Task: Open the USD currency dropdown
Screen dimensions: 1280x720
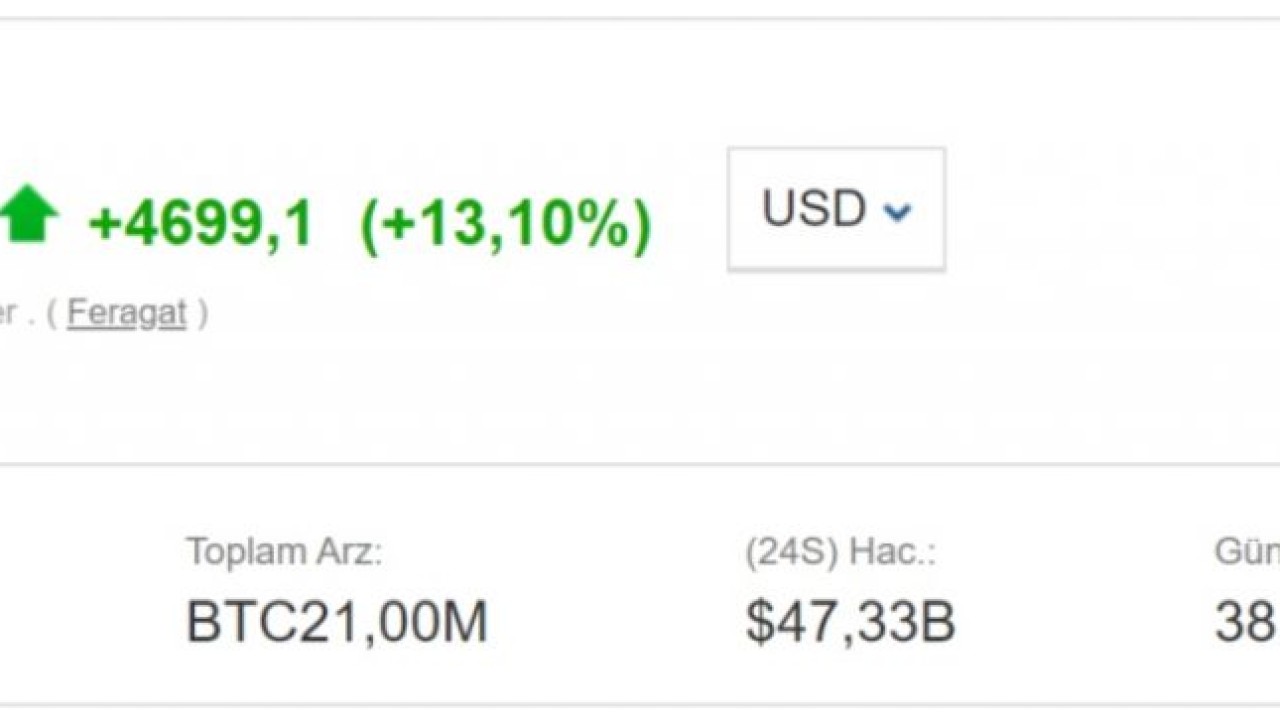Action: pyautogui.click(x=836, y=209)
